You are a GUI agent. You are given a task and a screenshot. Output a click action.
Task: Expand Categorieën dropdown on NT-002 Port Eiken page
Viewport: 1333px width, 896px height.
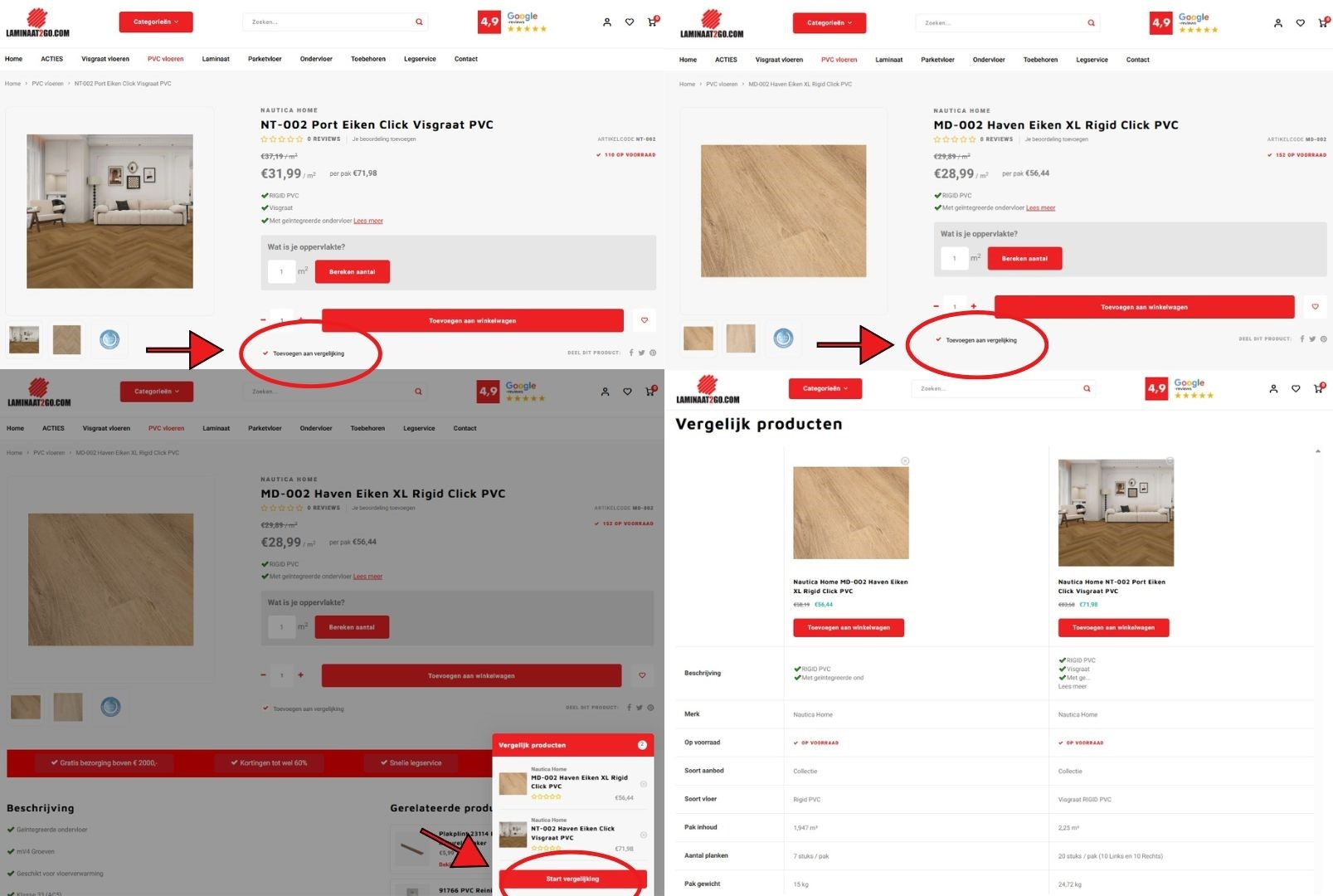[x=156, y=22]
